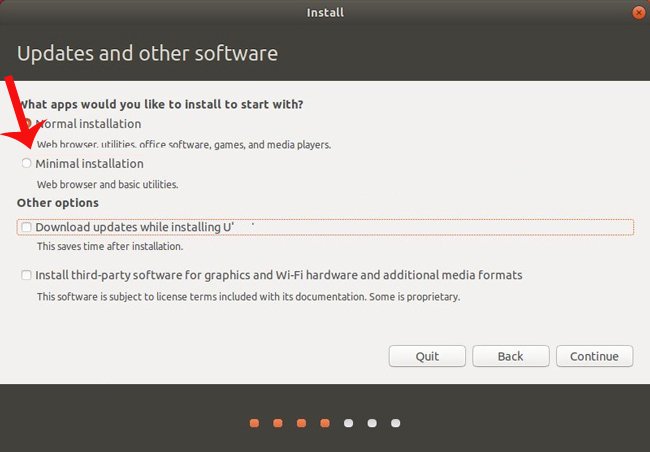Screen dimensions: 650x452
Task: Go Back to the previous step
Action: pyautogui.click(x=511, y=356)
